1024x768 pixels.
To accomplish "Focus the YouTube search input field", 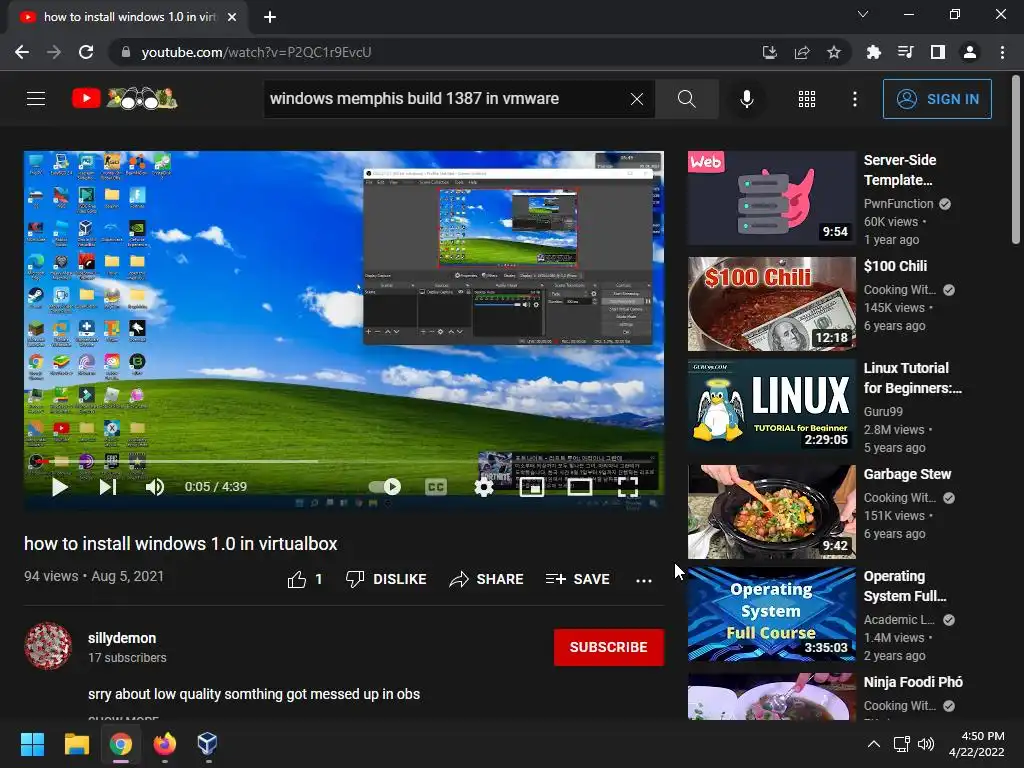I will [x=444, y=99].
